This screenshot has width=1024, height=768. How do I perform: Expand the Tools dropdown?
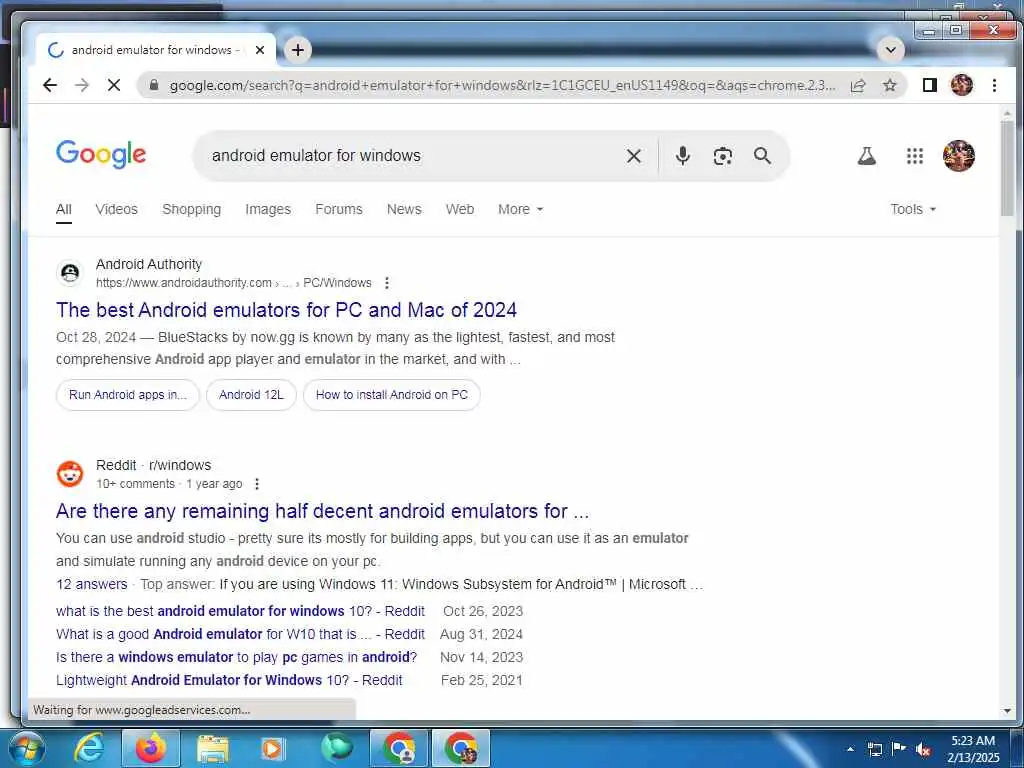(x=913, y=209)
